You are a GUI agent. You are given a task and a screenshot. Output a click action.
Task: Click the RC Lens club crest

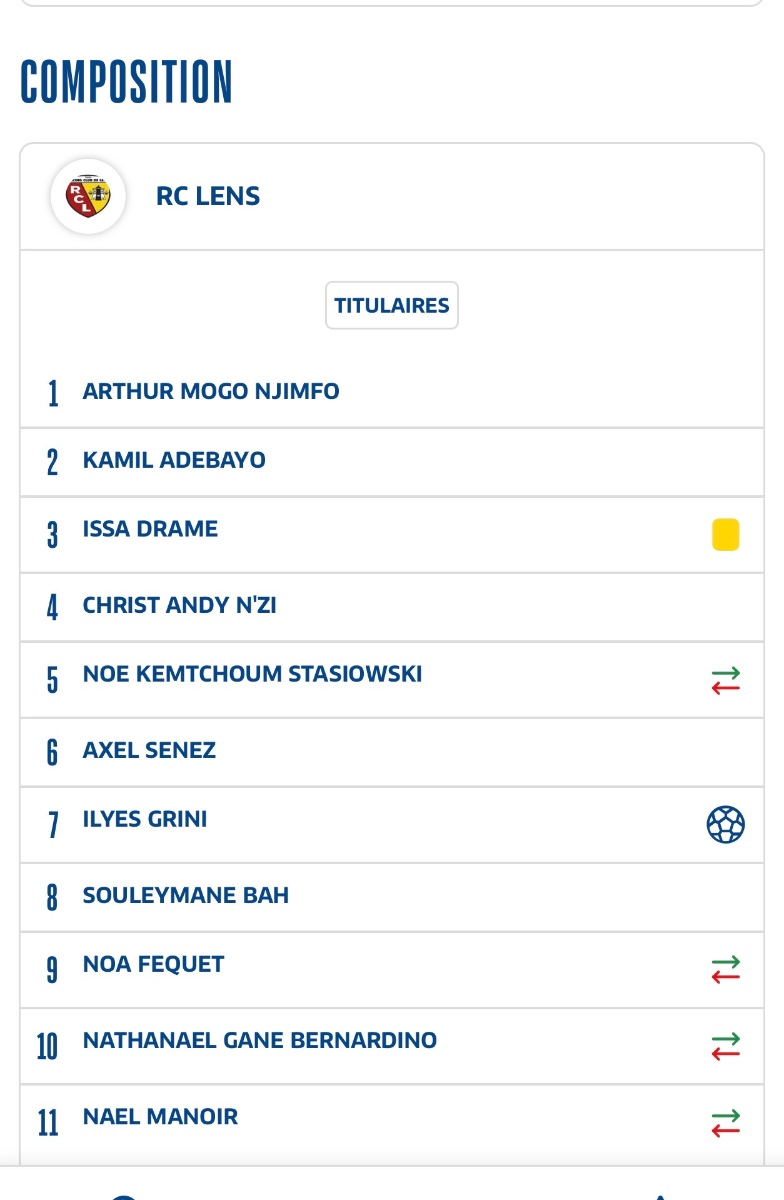pos(88,196)
